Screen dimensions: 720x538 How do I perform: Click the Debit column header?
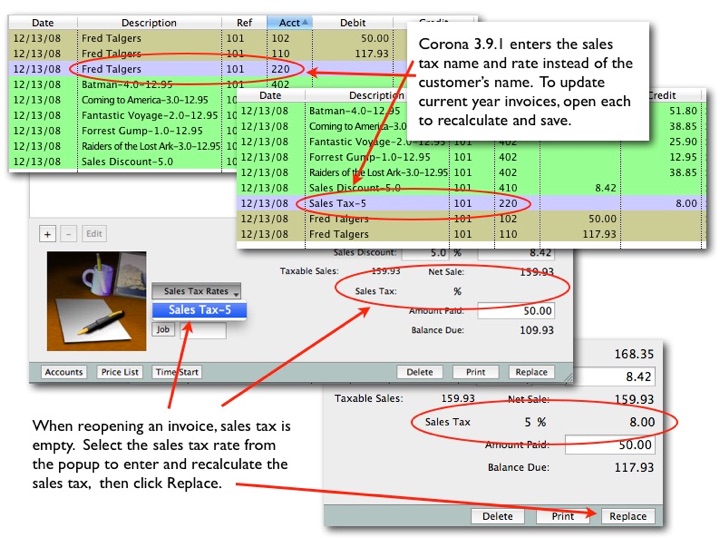click(x=353, y=22)
